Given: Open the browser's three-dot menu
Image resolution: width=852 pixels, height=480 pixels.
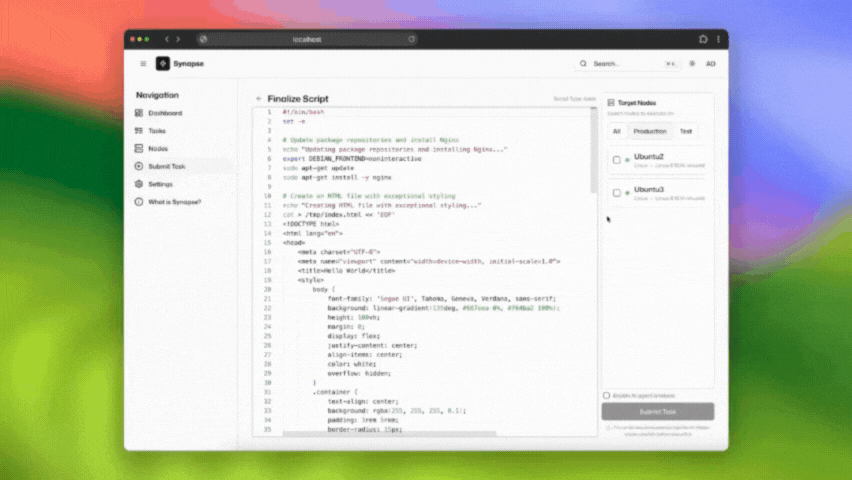Looking at the screenshot, I should (x=717, y=38).
